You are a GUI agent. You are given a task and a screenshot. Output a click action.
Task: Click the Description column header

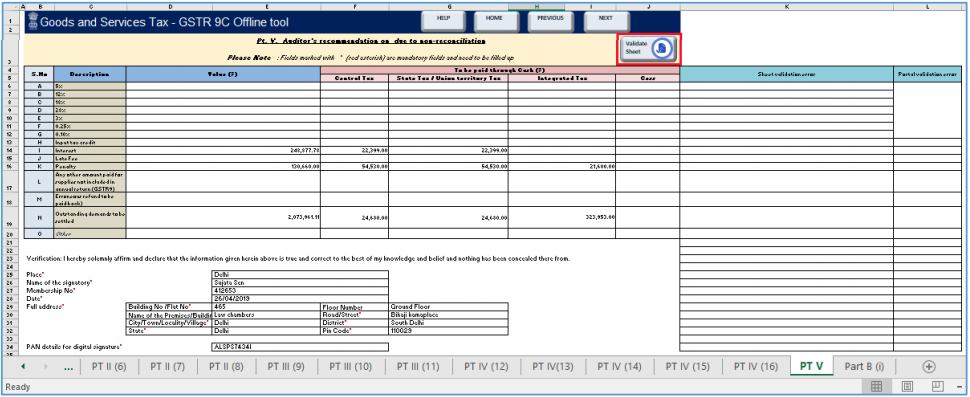[90, 74]
